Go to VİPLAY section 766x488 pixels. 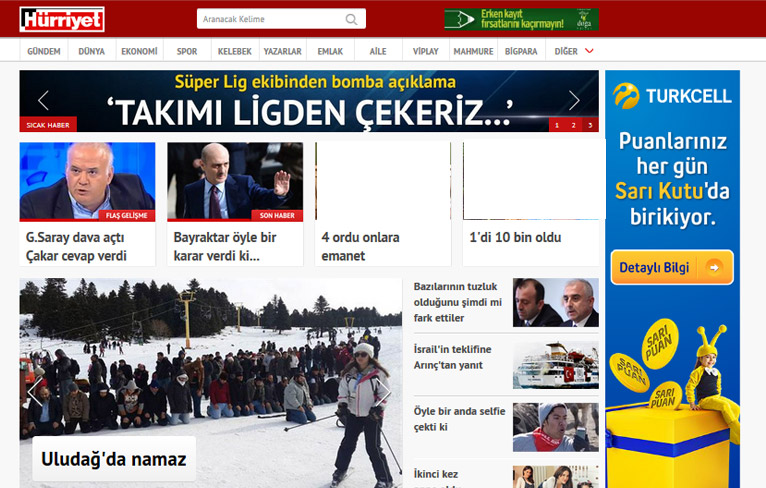coord(426,51)
